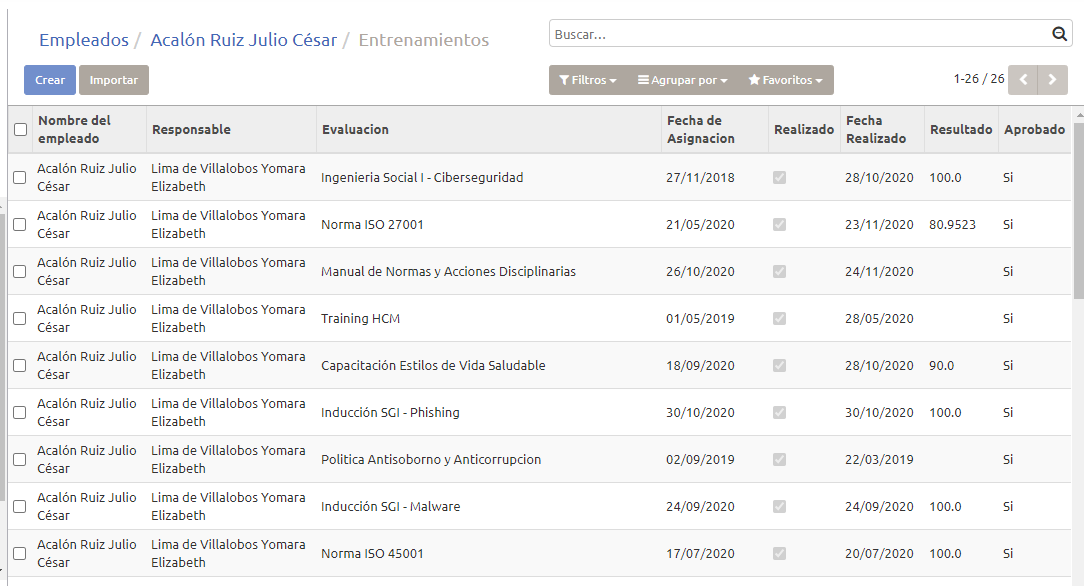Open the Favoritos dropdown

(x=785, y=80)
